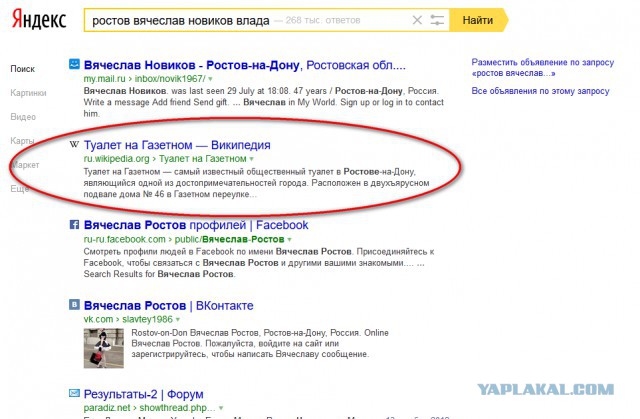Open Результаты-2 | Форум result
Viewport: 640px width, 419px height.
coord(143,394)
